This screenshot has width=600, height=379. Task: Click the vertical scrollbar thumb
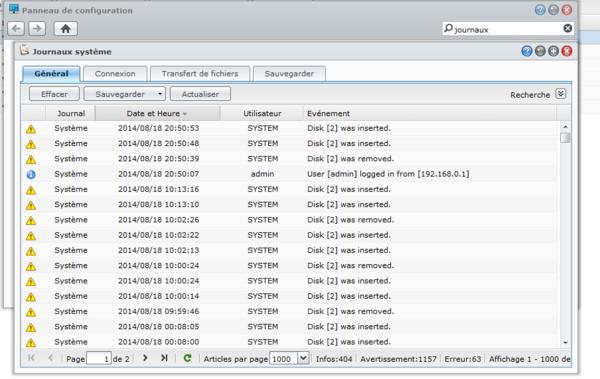coord(565,137)
